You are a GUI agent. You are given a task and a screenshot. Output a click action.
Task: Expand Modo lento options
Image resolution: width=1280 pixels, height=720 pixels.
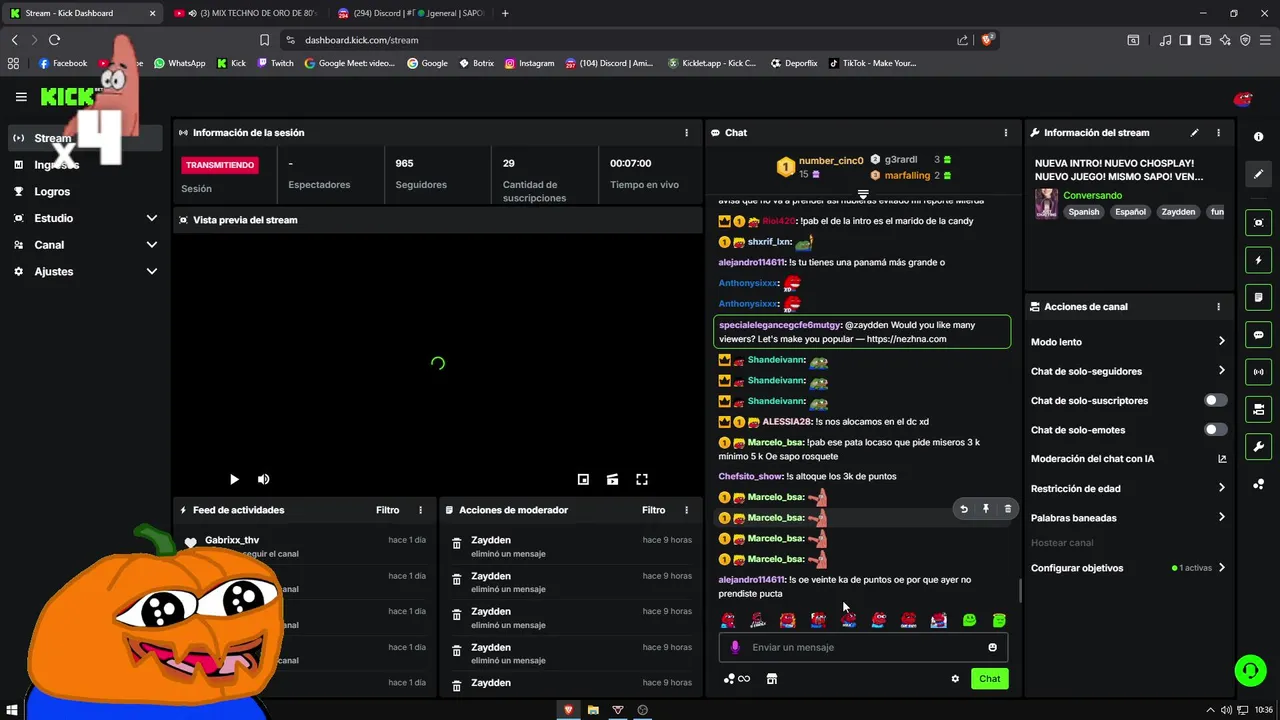[1221, 342]
